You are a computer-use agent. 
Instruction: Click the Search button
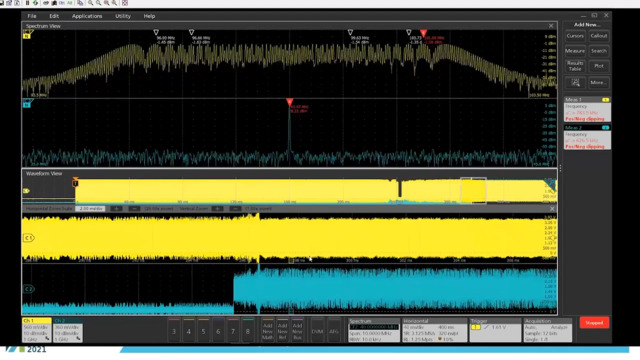599,51
